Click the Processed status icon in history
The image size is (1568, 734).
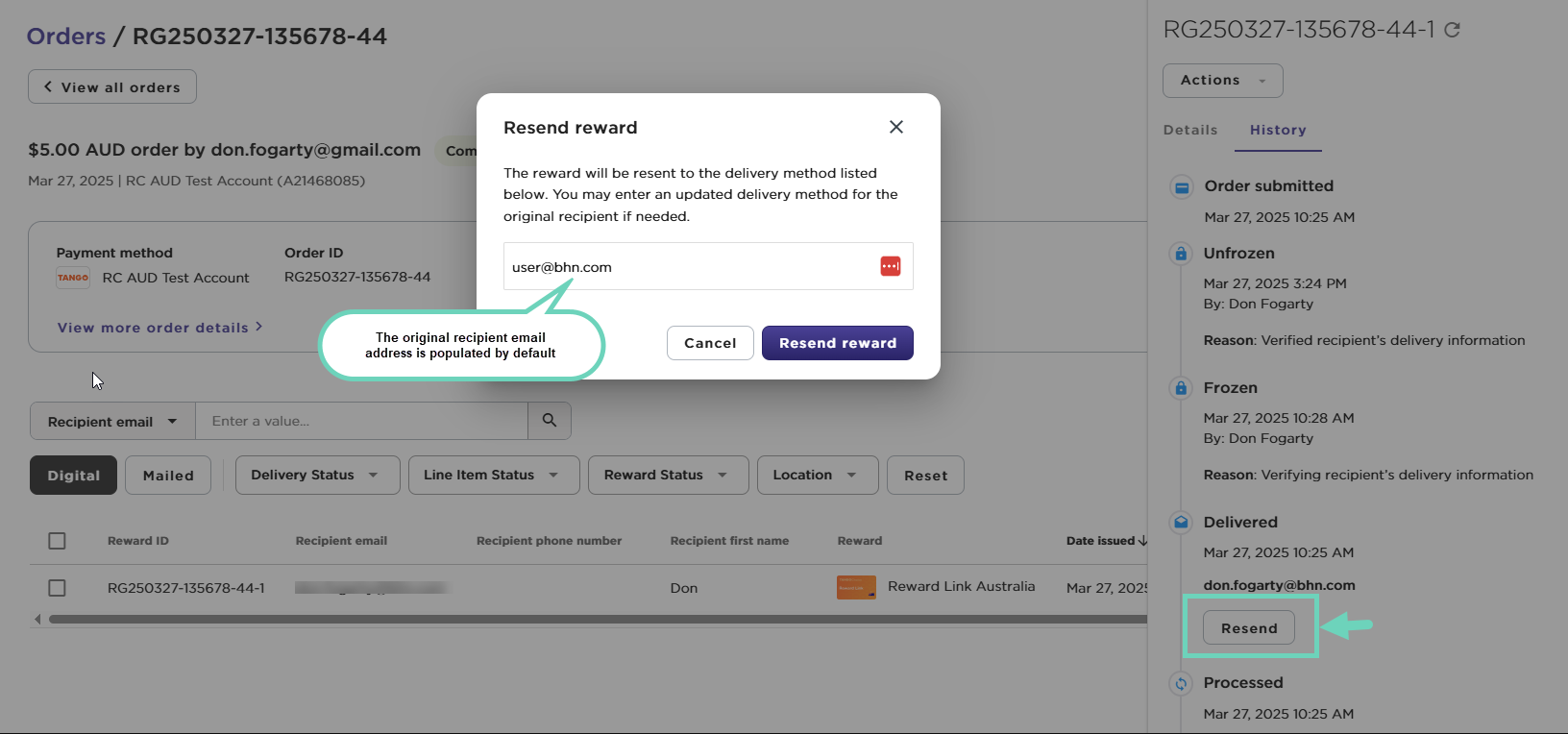tap(1181, 683)
